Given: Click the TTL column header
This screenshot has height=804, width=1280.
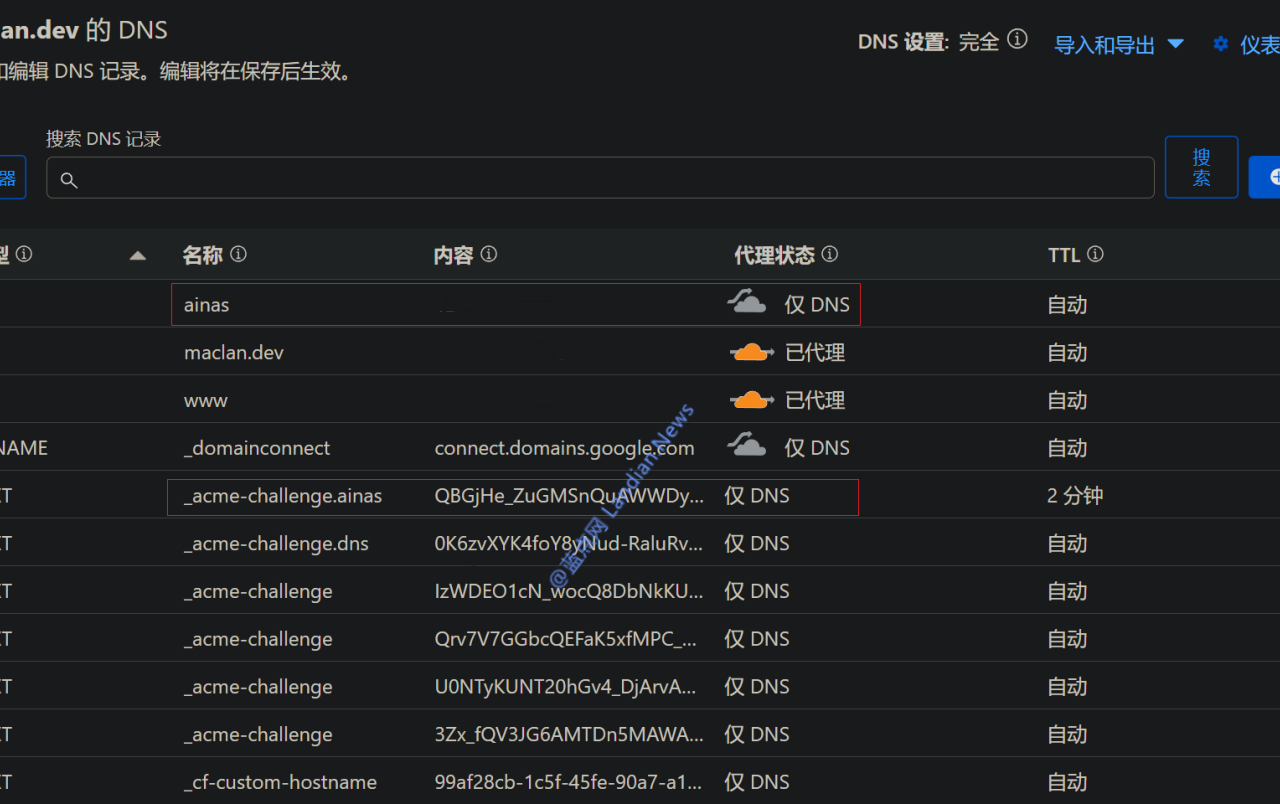Looking at the screenshot, I should click(x=1064, y=255).
